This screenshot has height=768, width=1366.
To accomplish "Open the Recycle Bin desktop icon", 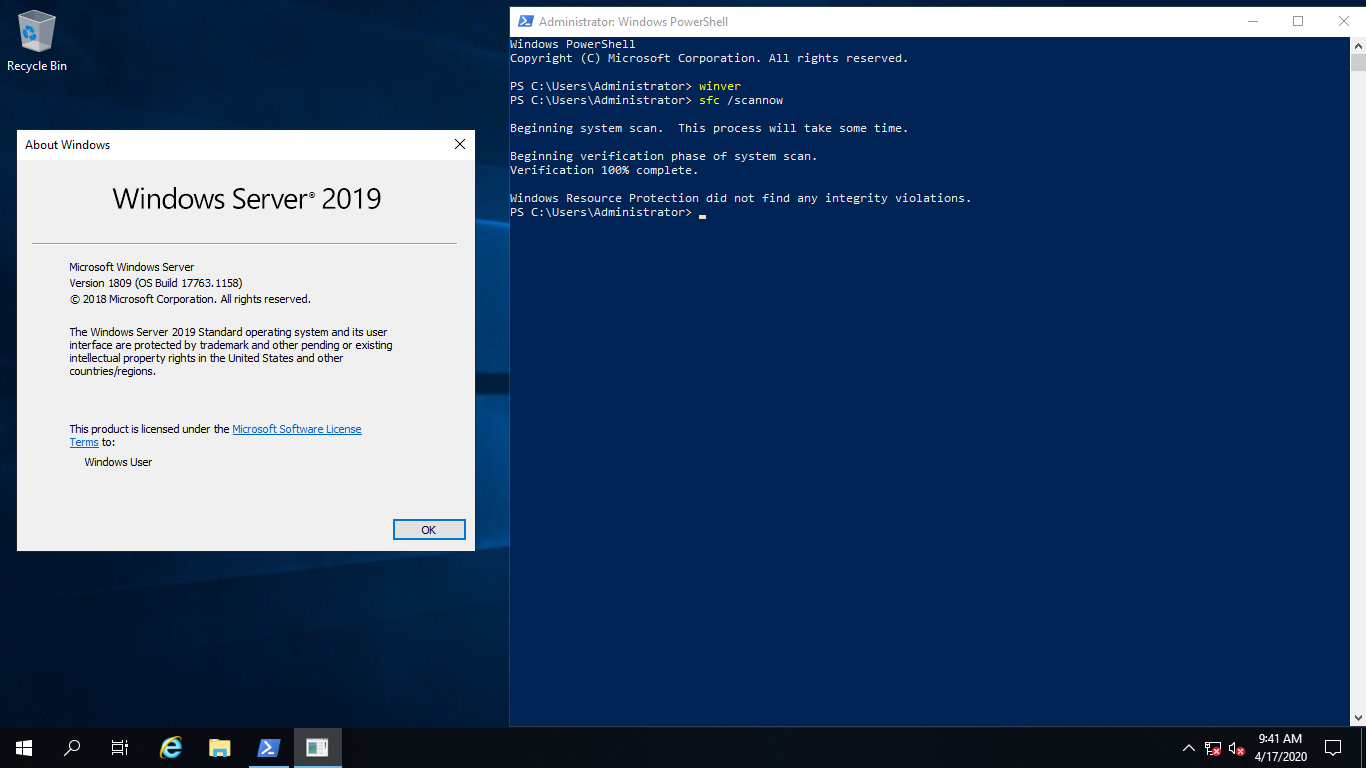I will [x=37, y=41].
